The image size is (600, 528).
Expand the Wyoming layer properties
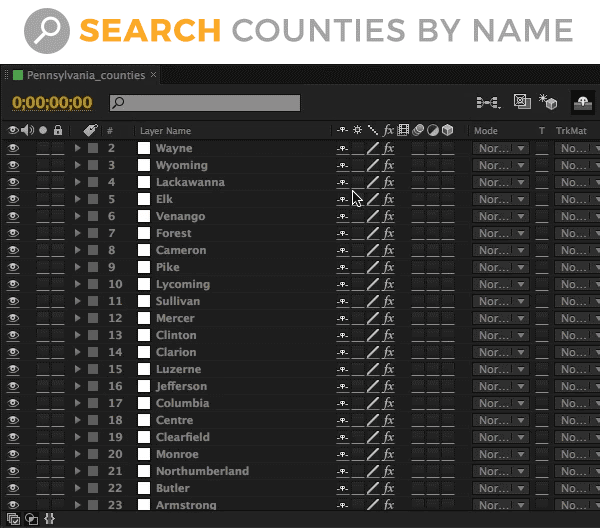[77, 165]
